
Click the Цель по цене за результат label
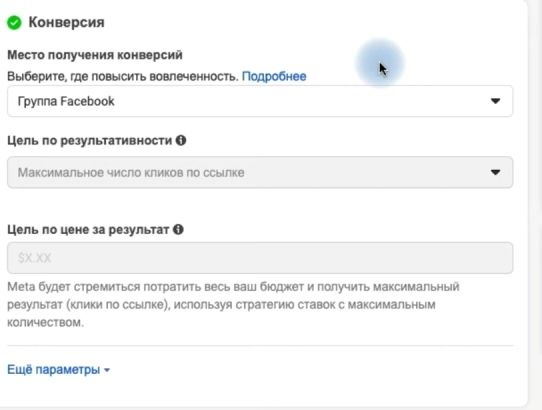coord(88,230)
